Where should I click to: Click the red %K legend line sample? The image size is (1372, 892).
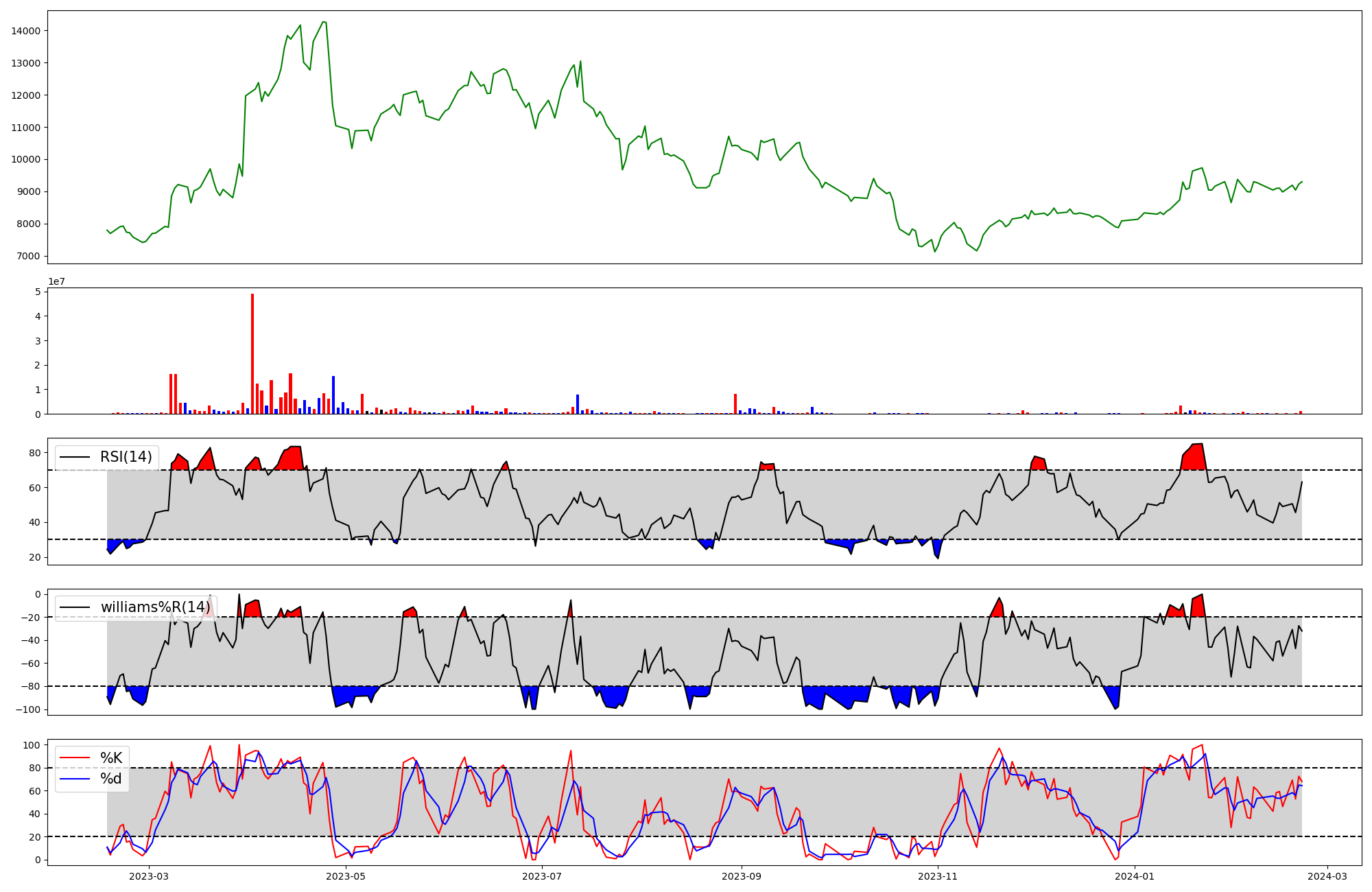coord(75,758)
